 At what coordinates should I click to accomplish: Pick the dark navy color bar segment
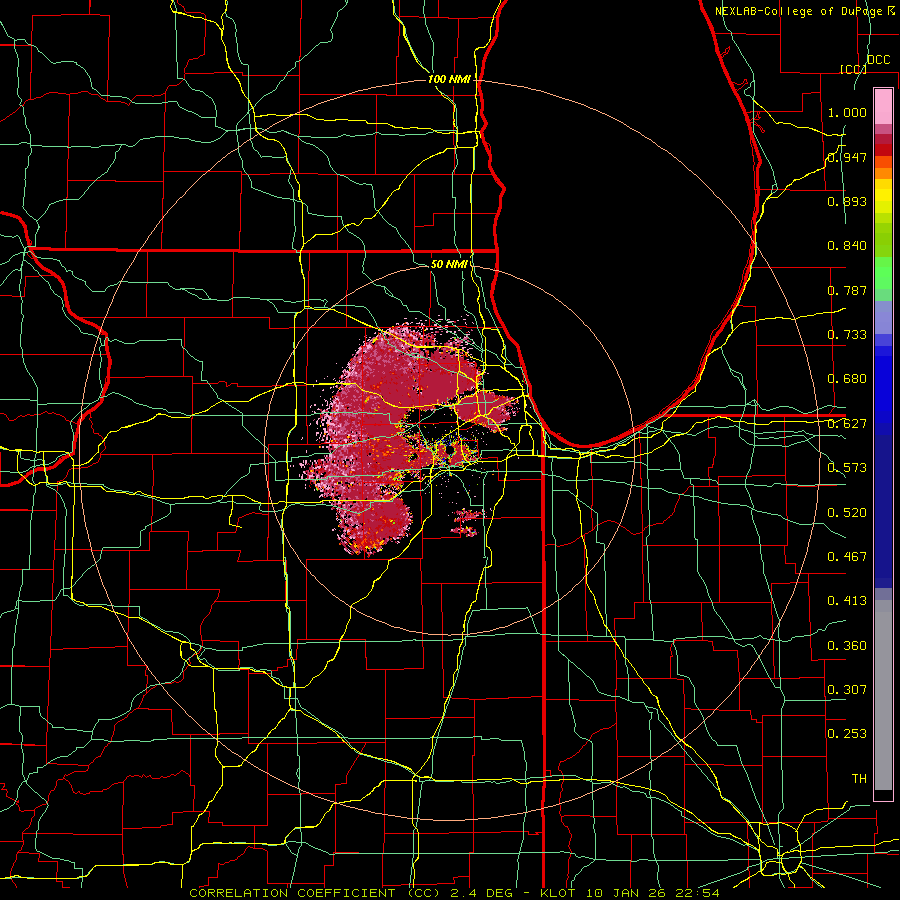click(883, 505)
